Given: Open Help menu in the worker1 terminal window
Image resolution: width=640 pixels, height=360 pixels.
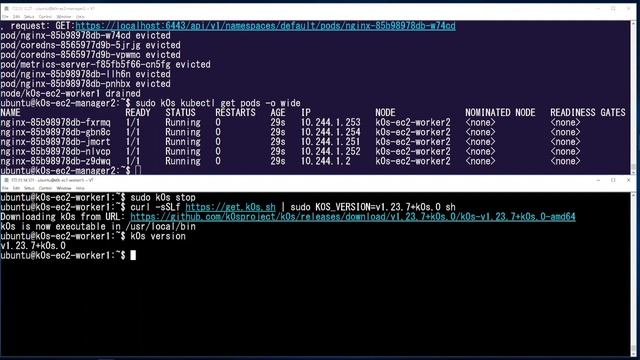Looking at the screenshot, I should click(x=80, y=188).
